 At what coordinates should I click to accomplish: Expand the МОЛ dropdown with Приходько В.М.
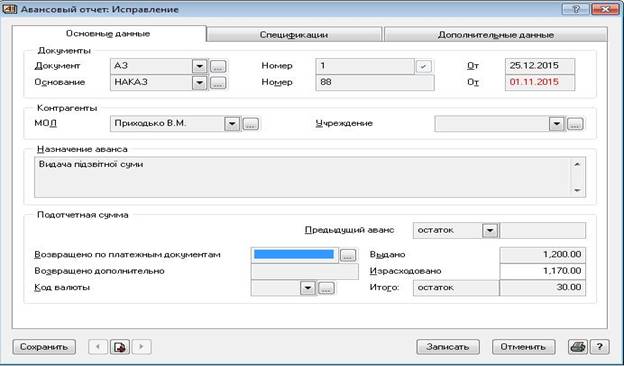coord(232,124)
